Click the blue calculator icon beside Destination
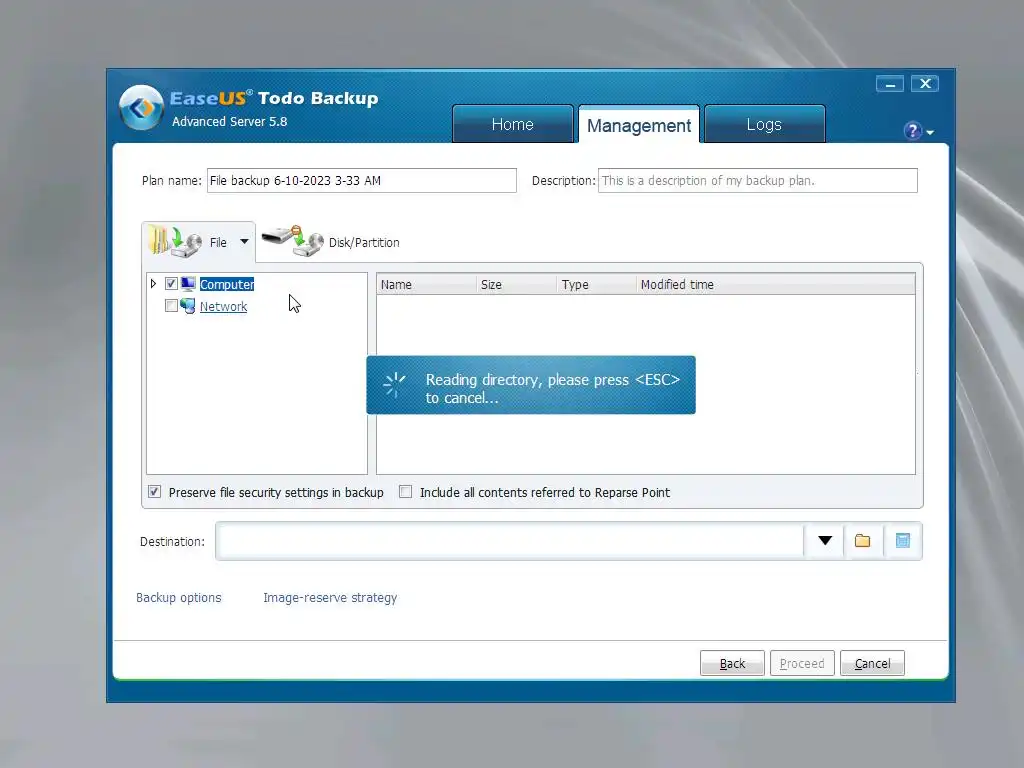 903,541
